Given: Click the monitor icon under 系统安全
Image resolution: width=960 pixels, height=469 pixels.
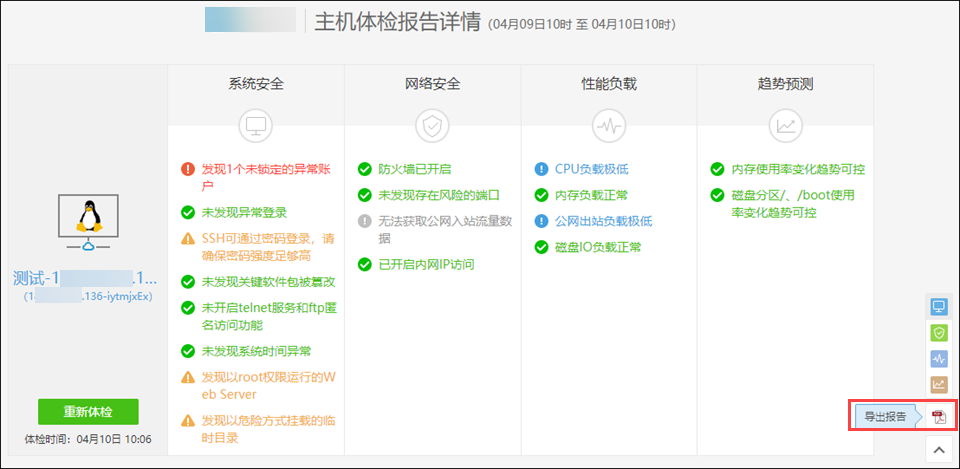Looking at the screenshot, I should [256, 125].
